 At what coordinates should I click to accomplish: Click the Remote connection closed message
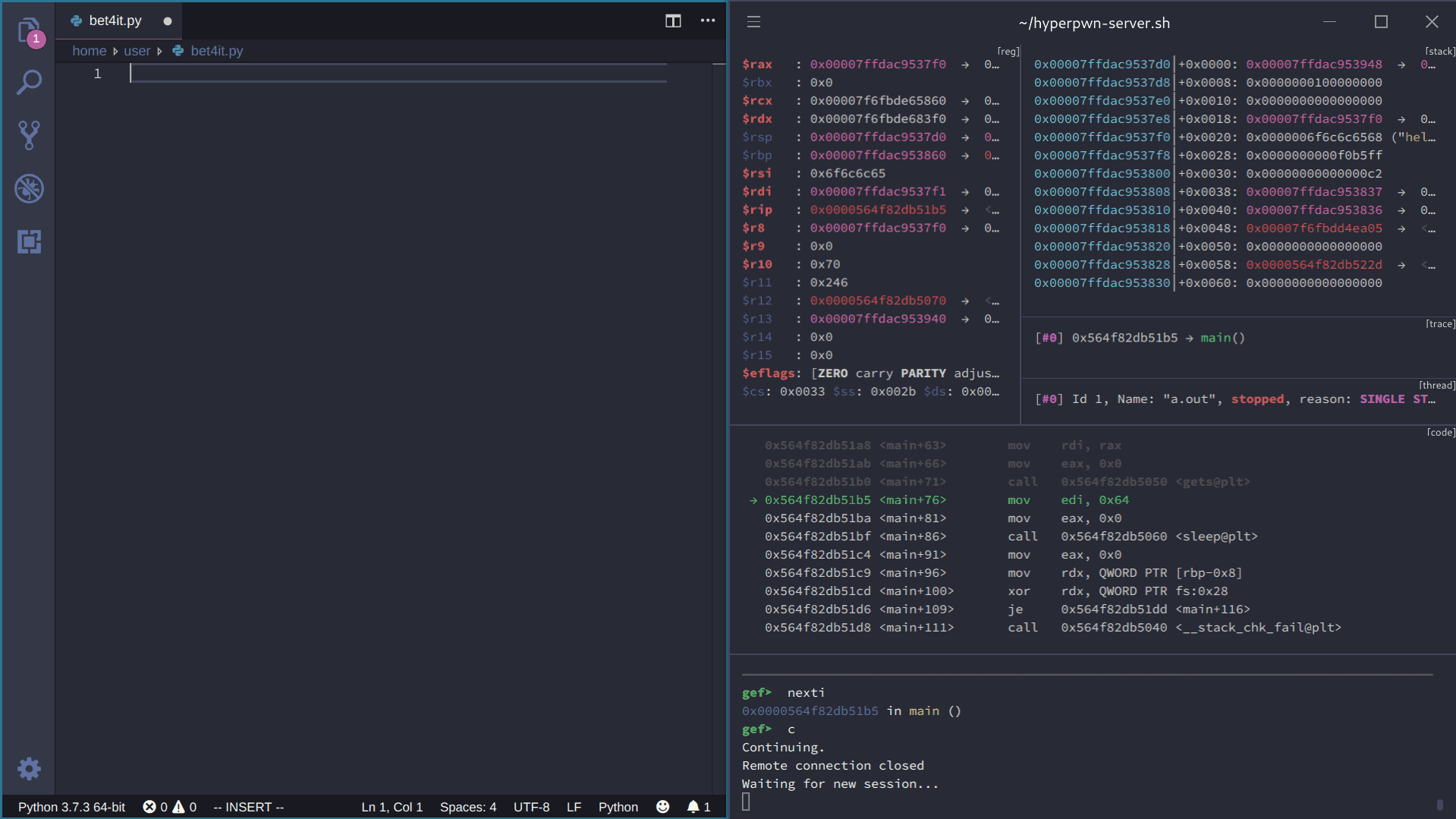coord(832,766)
